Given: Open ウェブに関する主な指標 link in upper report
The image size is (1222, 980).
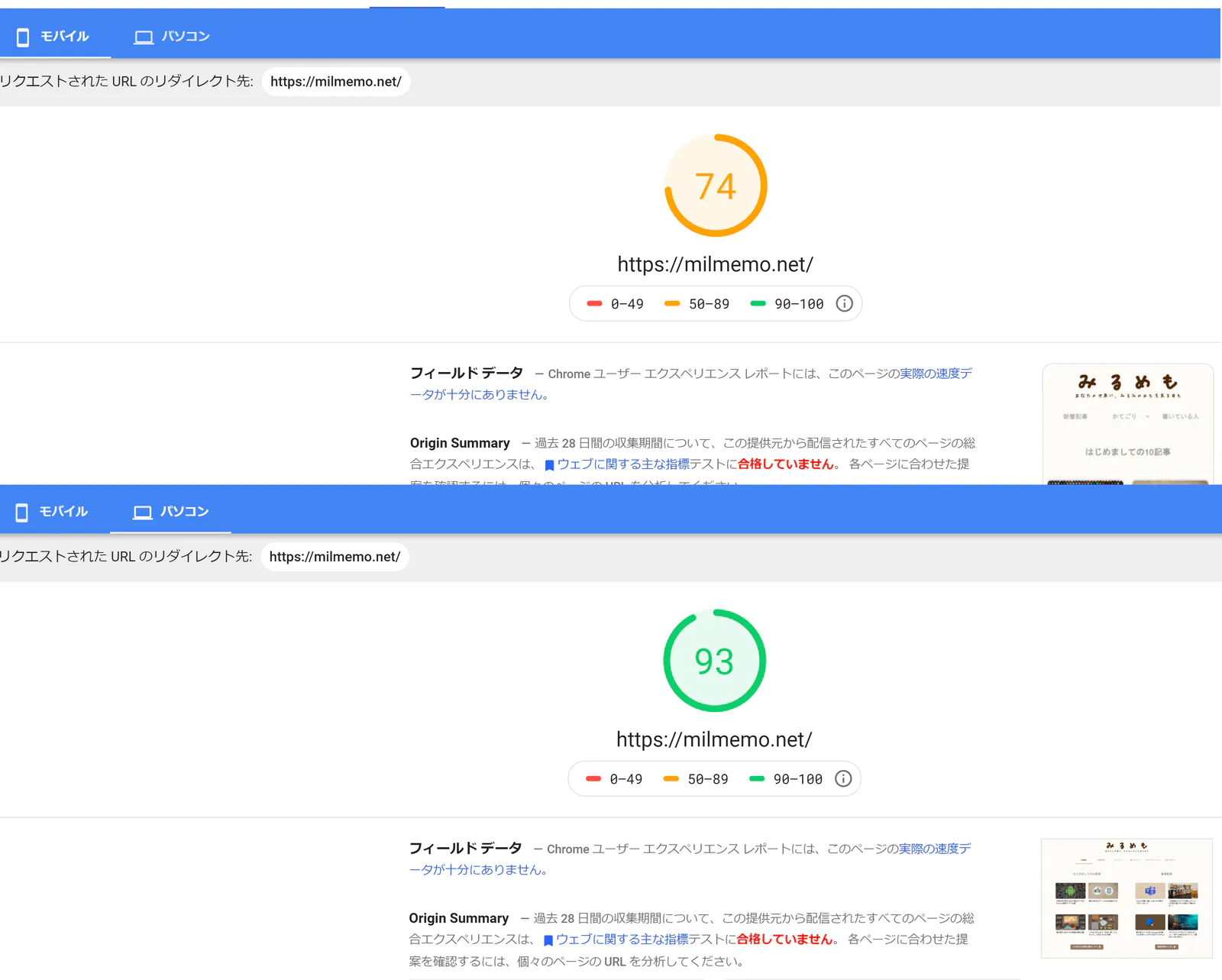Looking at the screenshot, I should point(623,464).
